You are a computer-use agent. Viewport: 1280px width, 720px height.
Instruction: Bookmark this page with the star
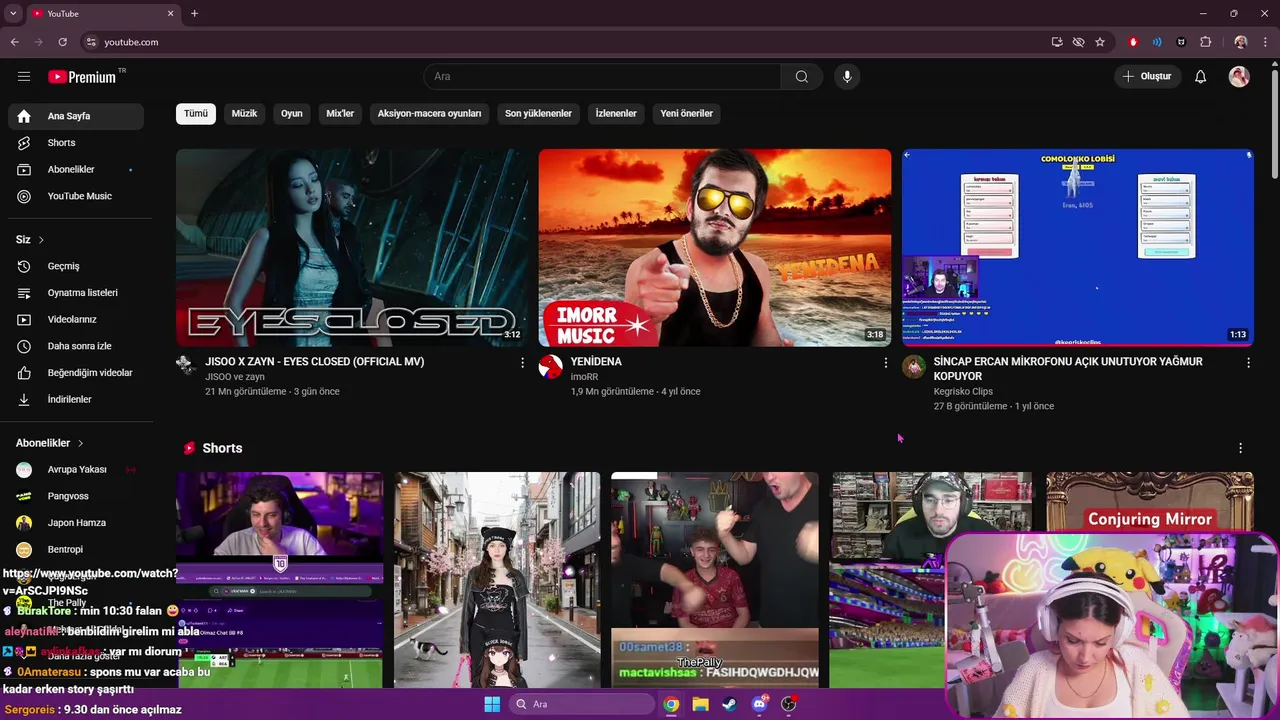1100,42
